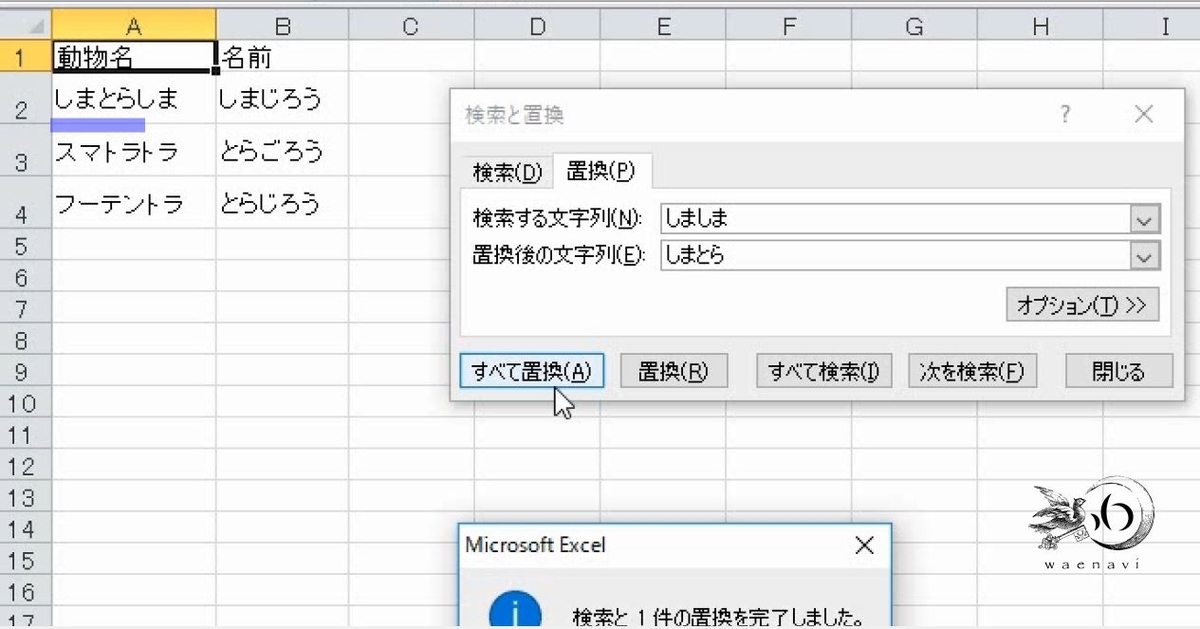This screenshot has width=1200, height=629.
Task: Open the replacement history dropdown beside しまとら
Action: point(1143,256)
